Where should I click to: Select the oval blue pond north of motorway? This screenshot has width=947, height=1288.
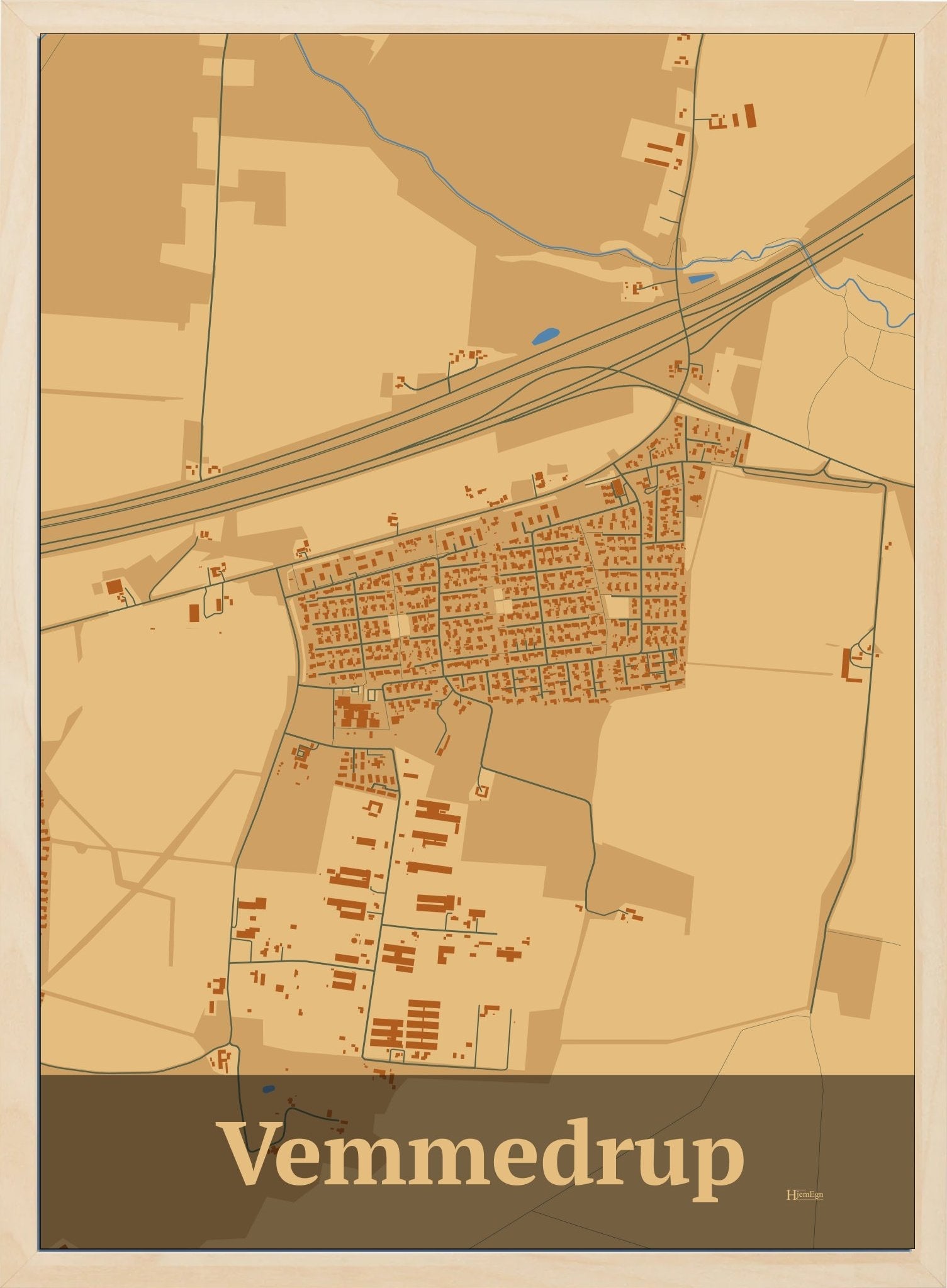[546, 336]
